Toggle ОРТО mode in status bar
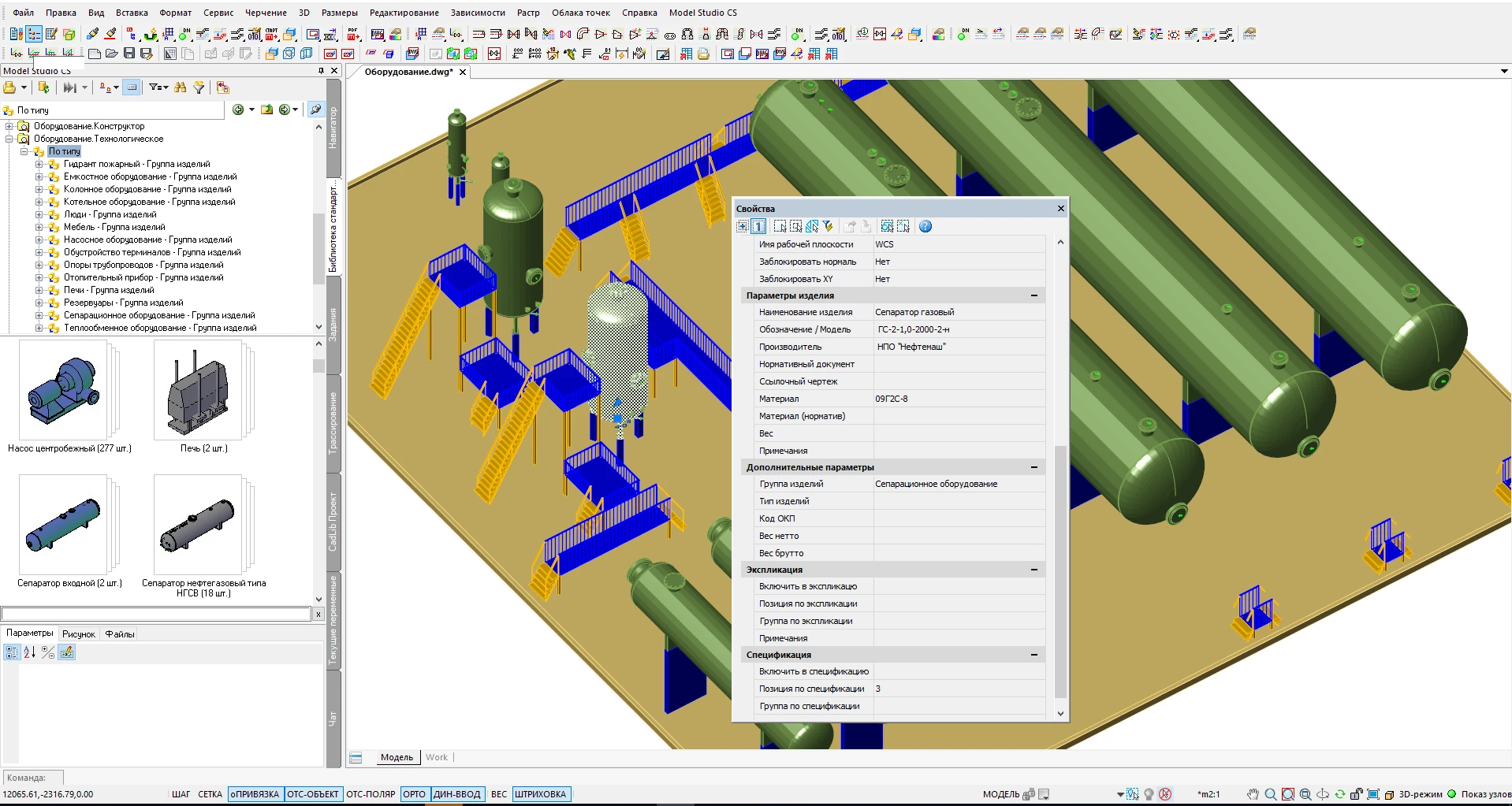Image resolution: width=1512 pixels, height=806 pixels. [414, 794]
